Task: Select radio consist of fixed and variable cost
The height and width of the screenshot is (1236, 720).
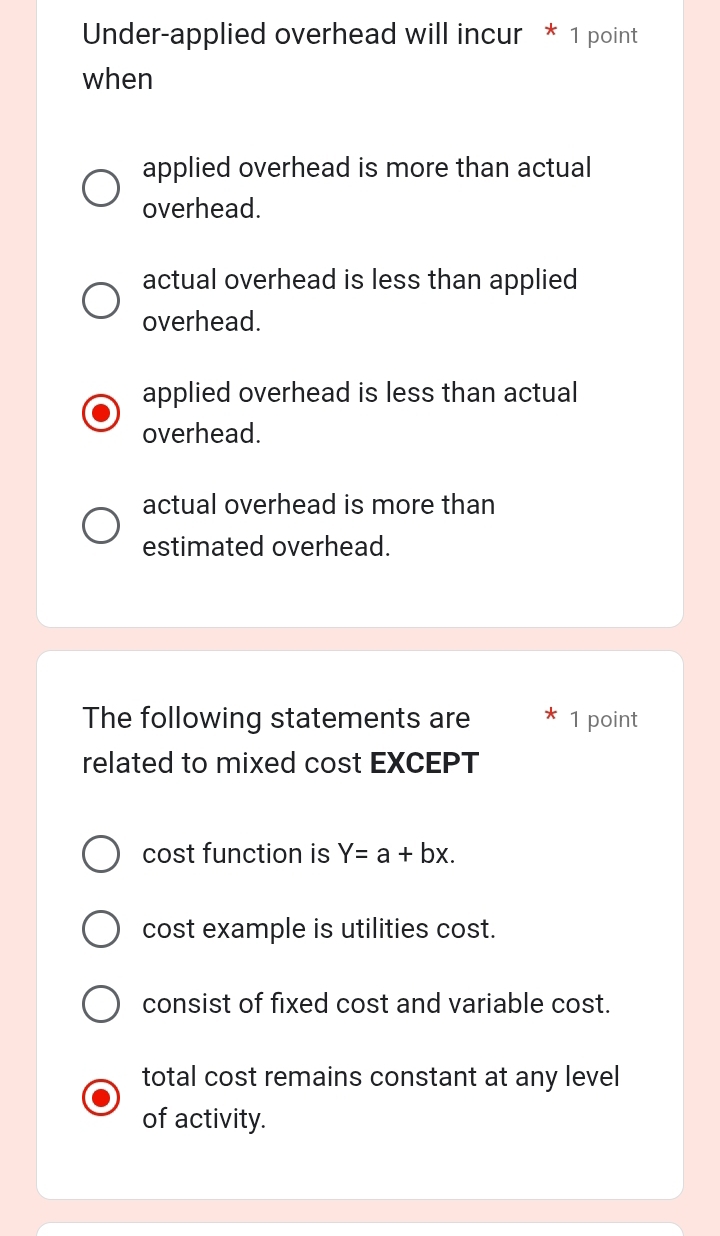Action: (100, 1004)
